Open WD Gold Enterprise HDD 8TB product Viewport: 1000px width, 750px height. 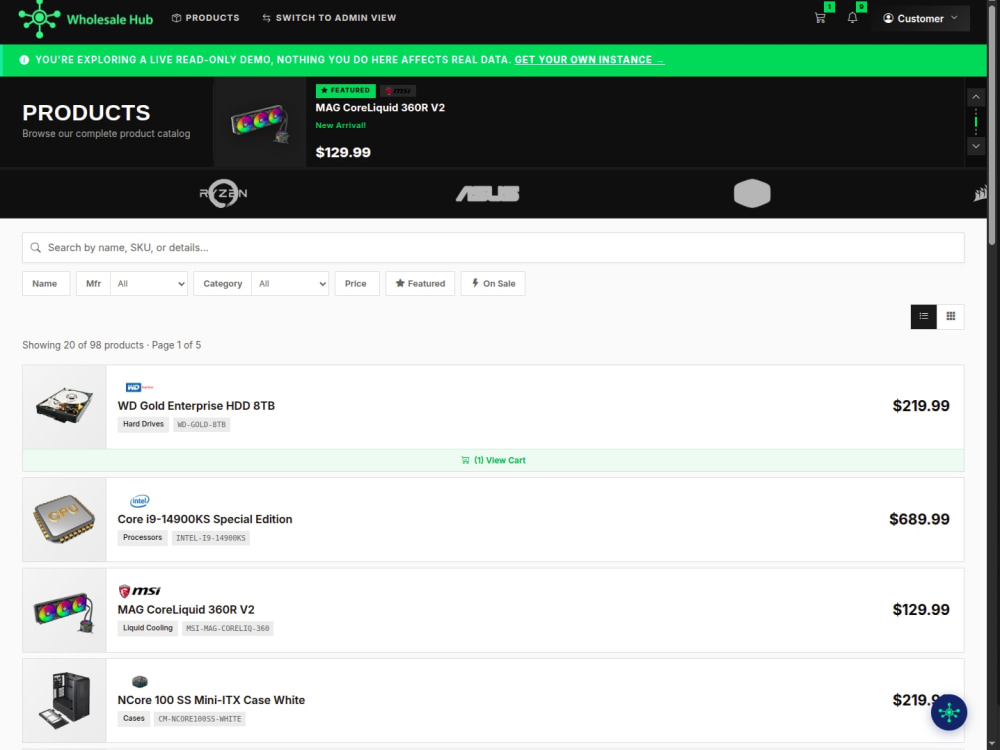pyautogui.click(x=196, y=406)
